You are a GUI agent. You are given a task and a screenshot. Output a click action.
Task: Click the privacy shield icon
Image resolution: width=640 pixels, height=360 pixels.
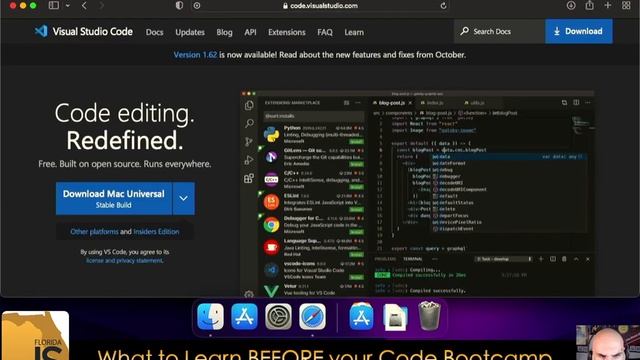coord(179,5)
